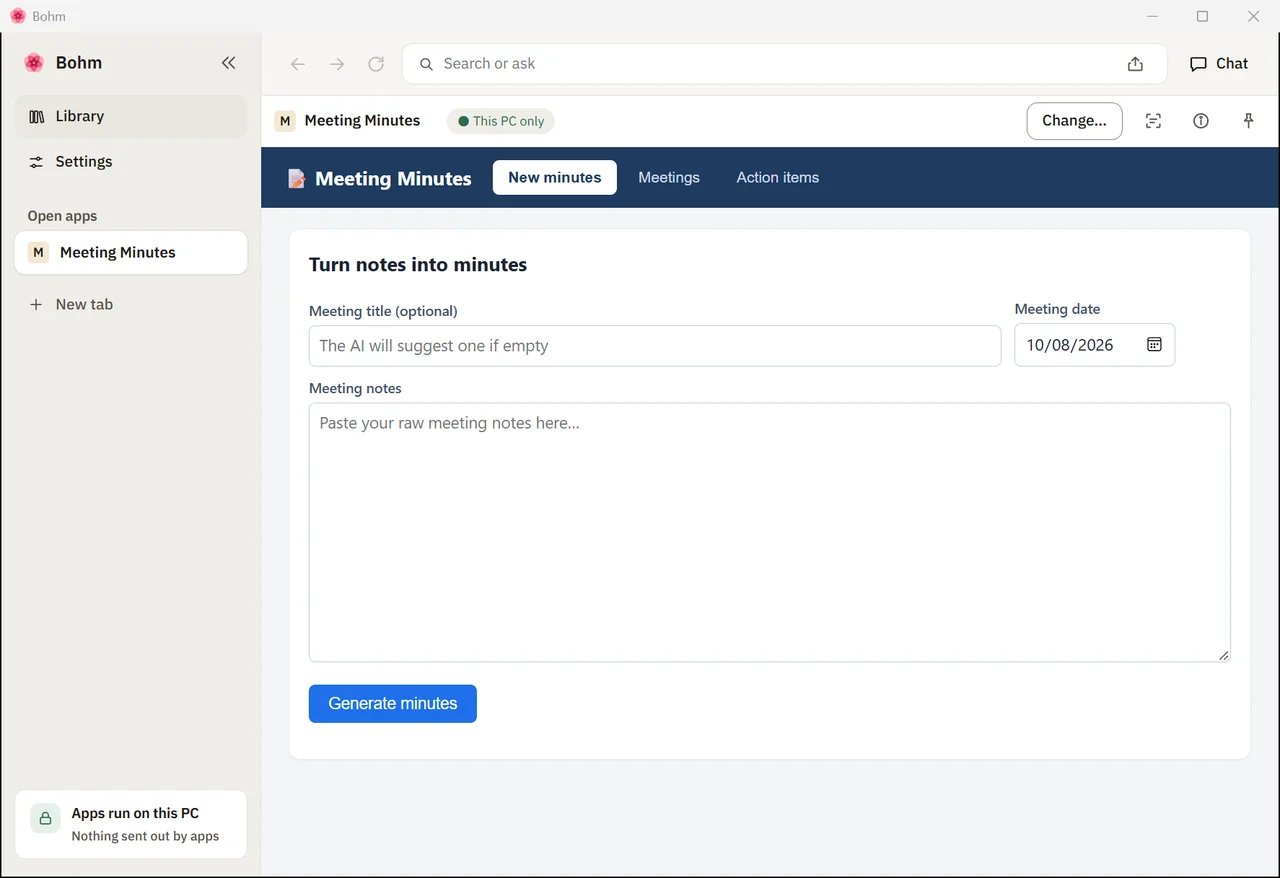Click the Search or ask box

(x=785, y=64)
